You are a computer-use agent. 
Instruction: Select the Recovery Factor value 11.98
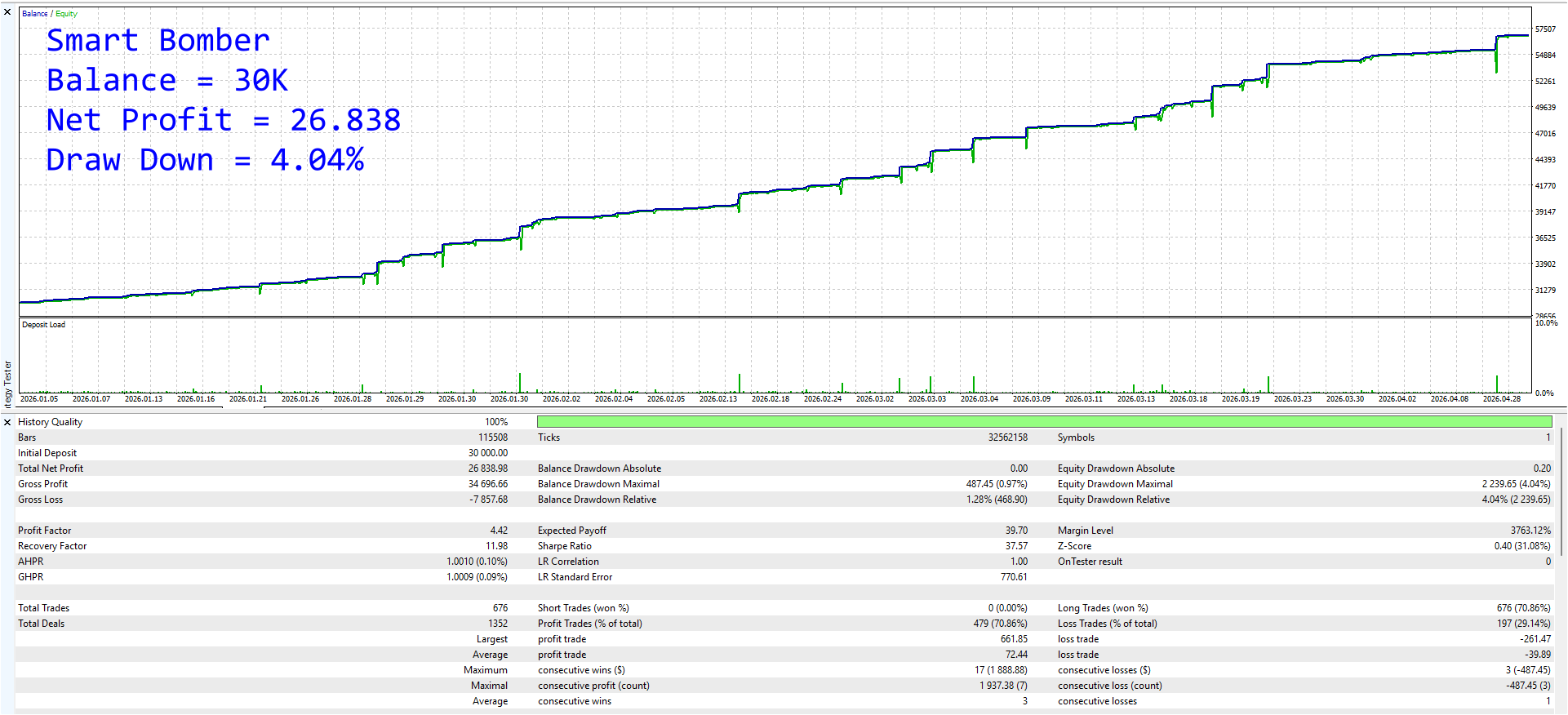(497, 546)
